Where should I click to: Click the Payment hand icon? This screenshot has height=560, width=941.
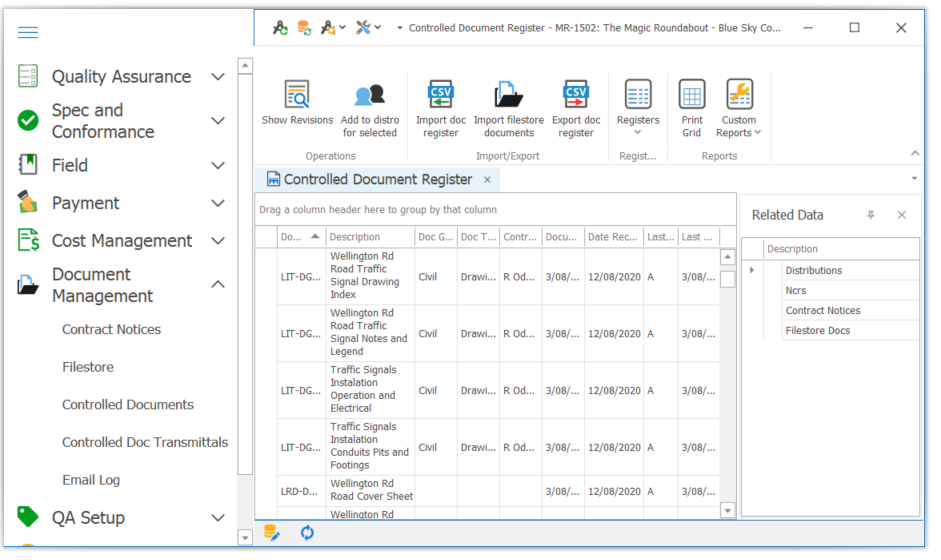(28, 202)
